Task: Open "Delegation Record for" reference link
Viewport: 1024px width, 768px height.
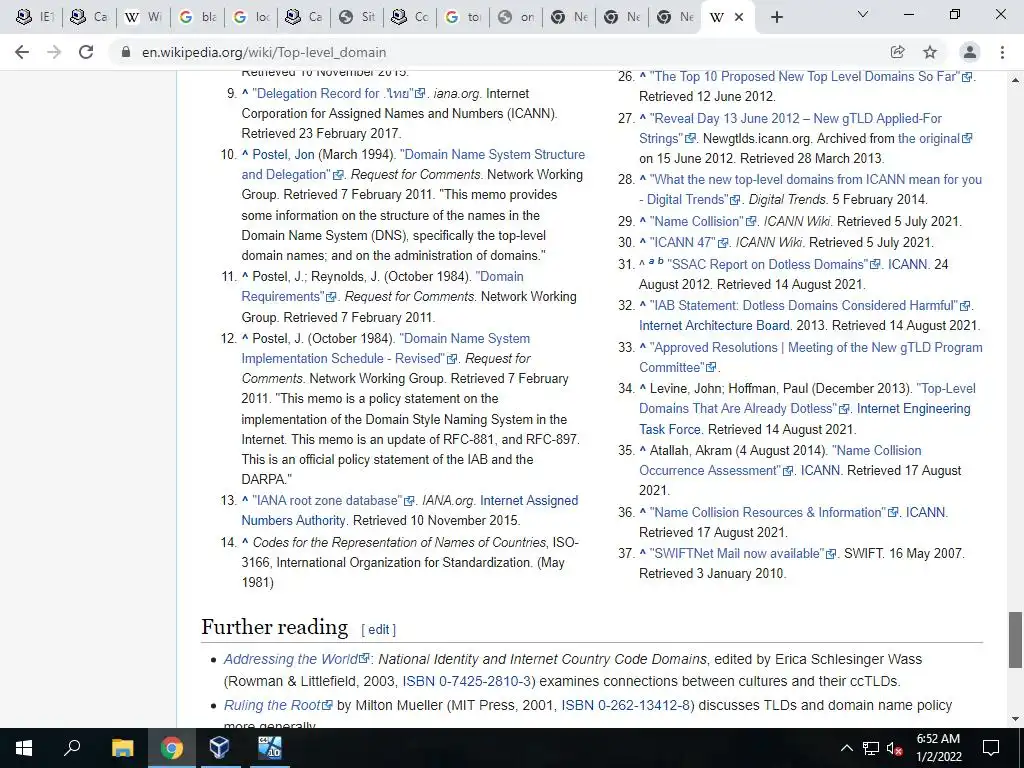Action: coord(338,93)
